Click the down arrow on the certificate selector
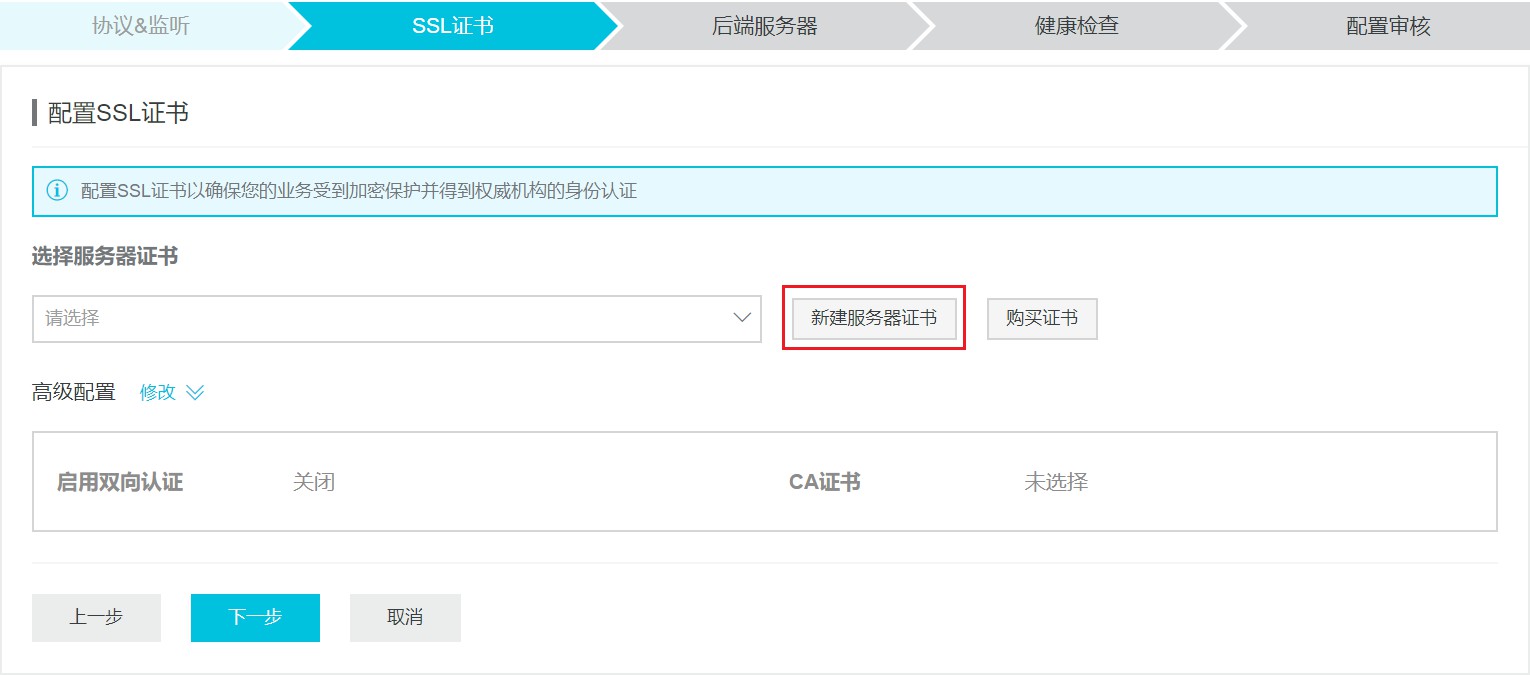This screenshot has width=1530, height=675. (x=741, y=318)
